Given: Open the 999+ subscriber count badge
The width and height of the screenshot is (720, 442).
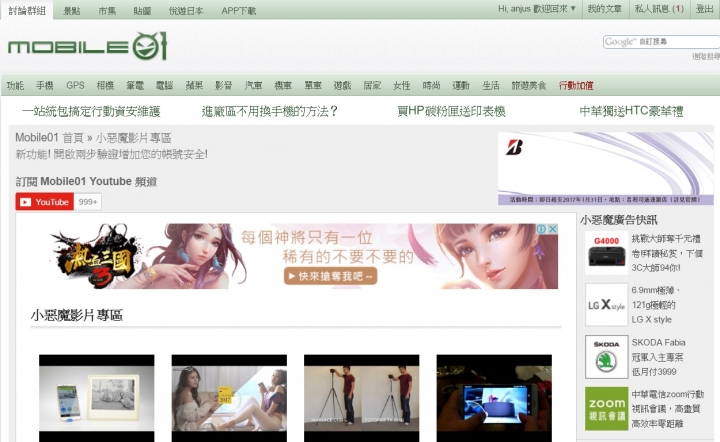Looking at the screenshot, I should point(88,202).
